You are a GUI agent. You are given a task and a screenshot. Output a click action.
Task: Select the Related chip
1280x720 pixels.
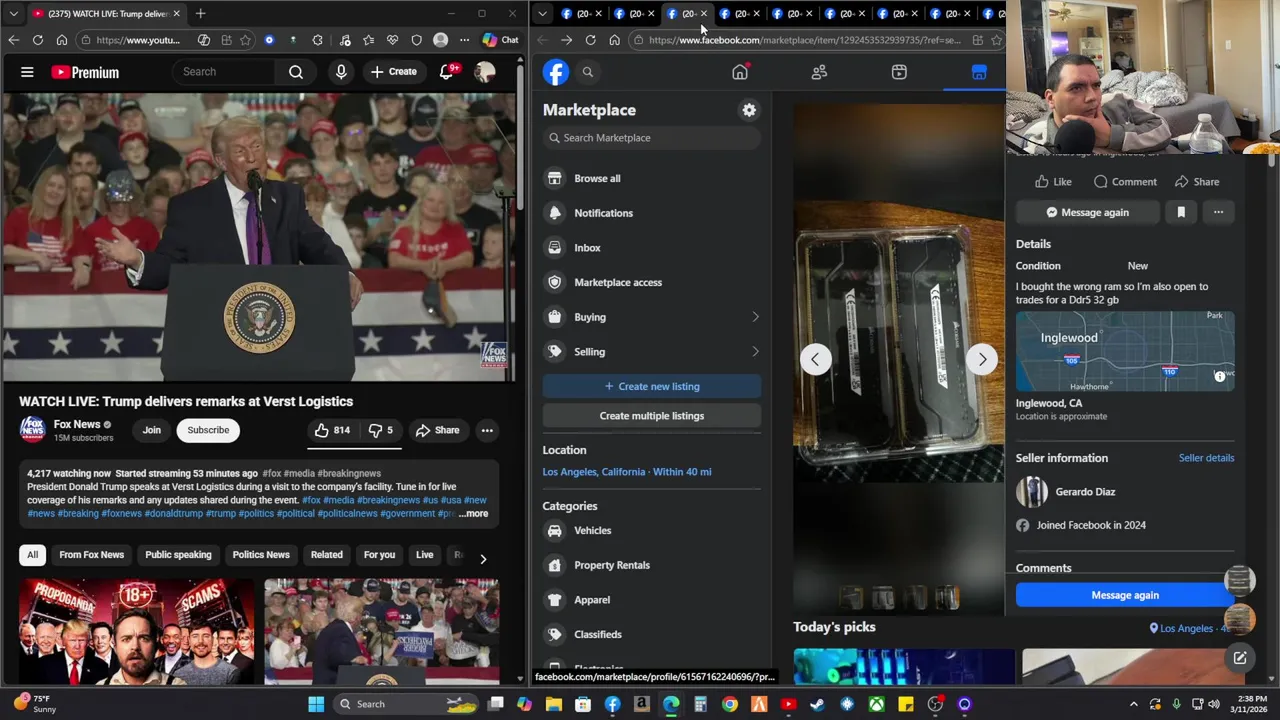coord(326,555)
